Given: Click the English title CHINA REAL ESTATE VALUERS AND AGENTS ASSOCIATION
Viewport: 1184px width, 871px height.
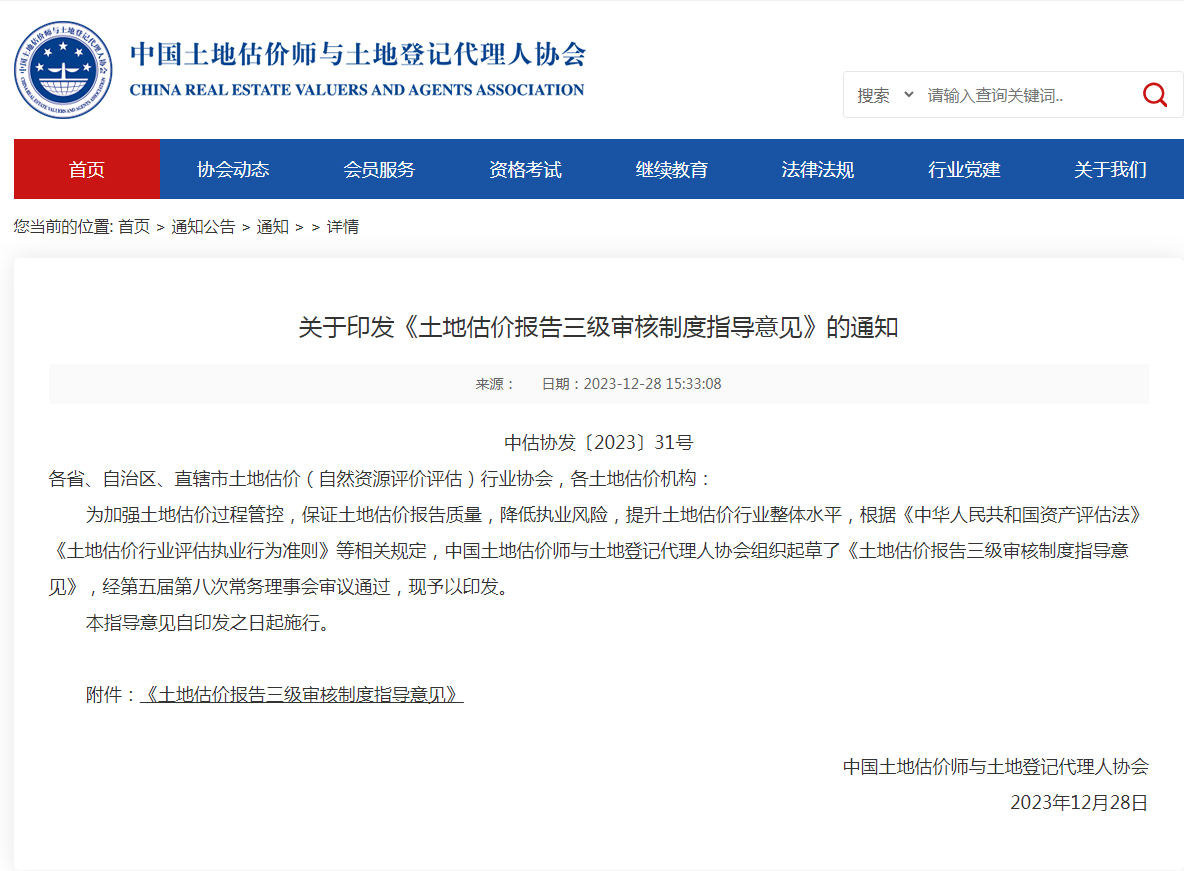Looking at the screenshot, I should [x=356, y=90].
